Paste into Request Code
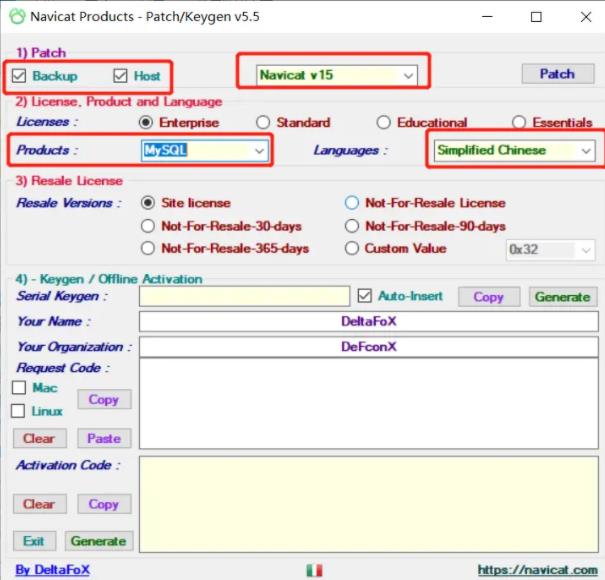Image resolution: width=605 pixels, height=580 pixels. [104, 438]
